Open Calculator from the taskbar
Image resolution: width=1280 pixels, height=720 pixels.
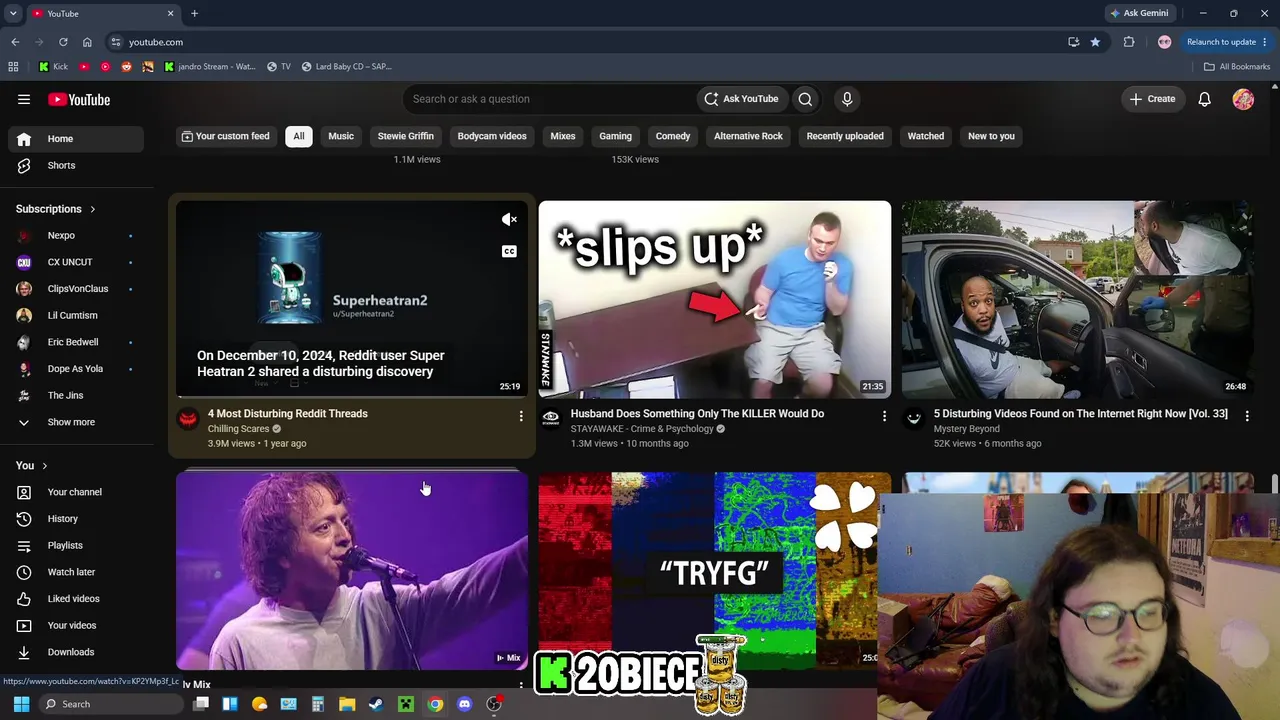click(318, 704)
